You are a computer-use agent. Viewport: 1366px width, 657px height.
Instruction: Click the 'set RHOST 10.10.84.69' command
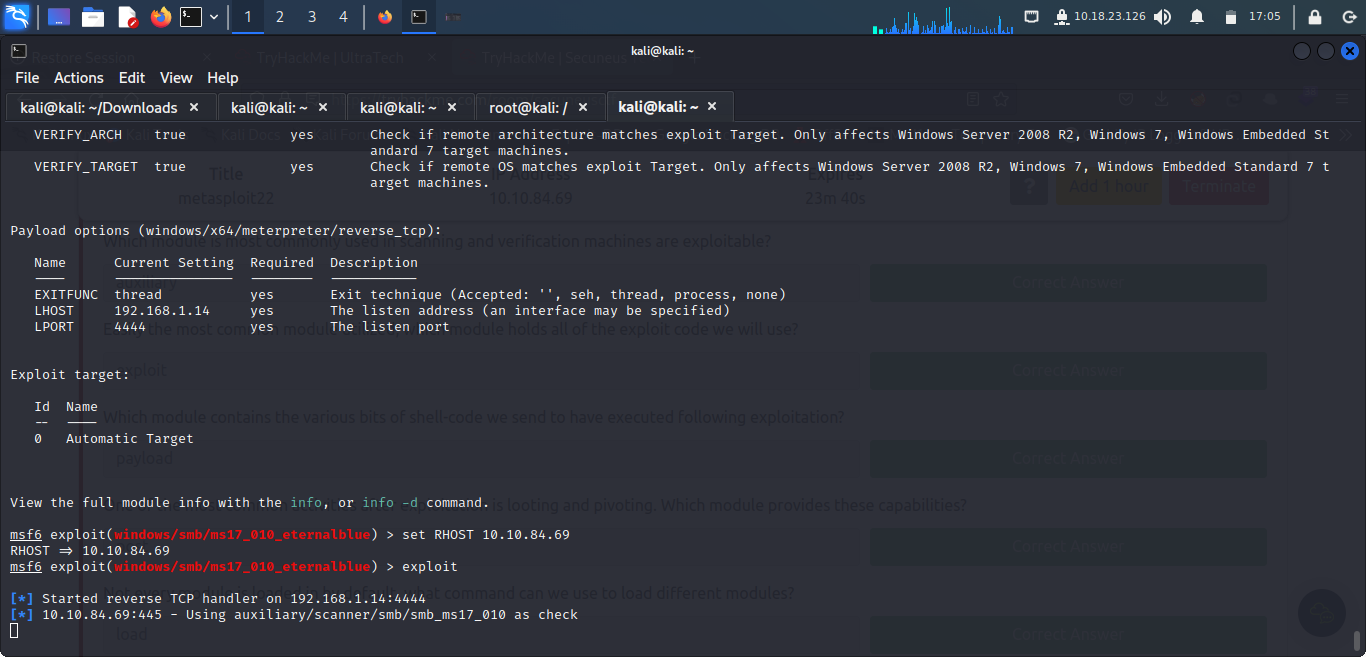pyautogui.click(x=486, y=535)
